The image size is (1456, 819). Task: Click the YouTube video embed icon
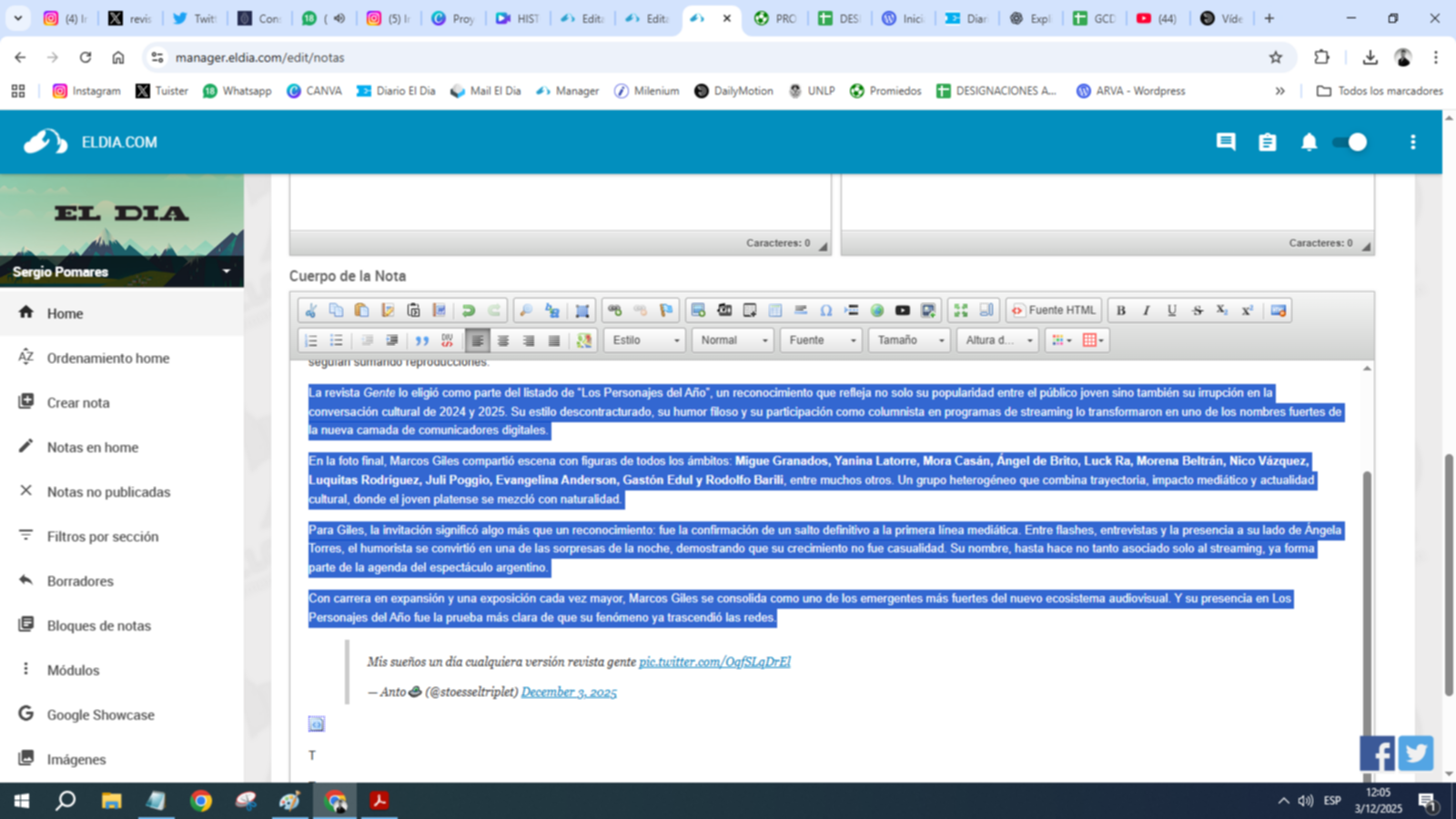[902, 310]
